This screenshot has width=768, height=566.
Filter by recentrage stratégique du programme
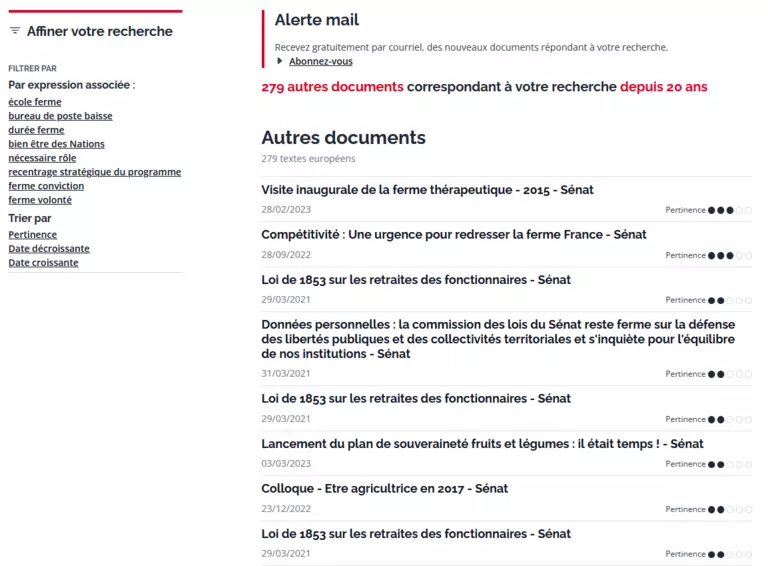coord(95,172)
